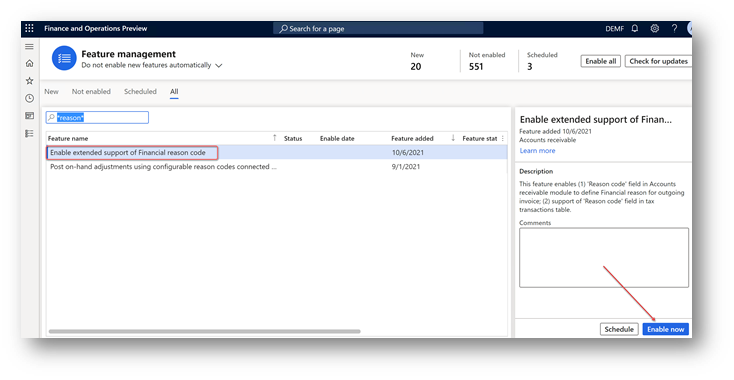734x380 pixels.
Task: Open grid column options icon
Action: (503, 139)
